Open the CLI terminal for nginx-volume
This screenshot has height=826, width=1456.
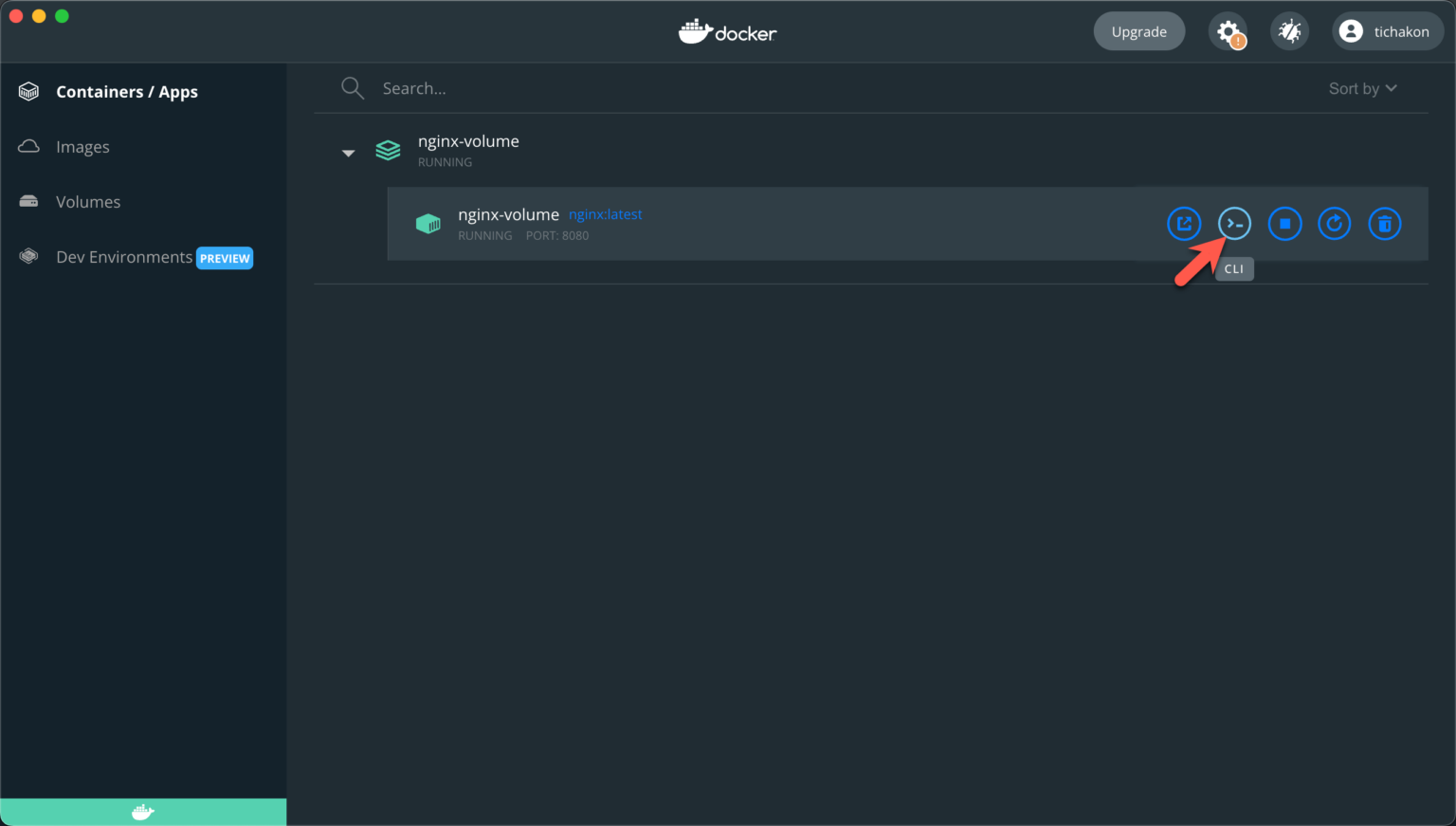[x=1234, y=223]
